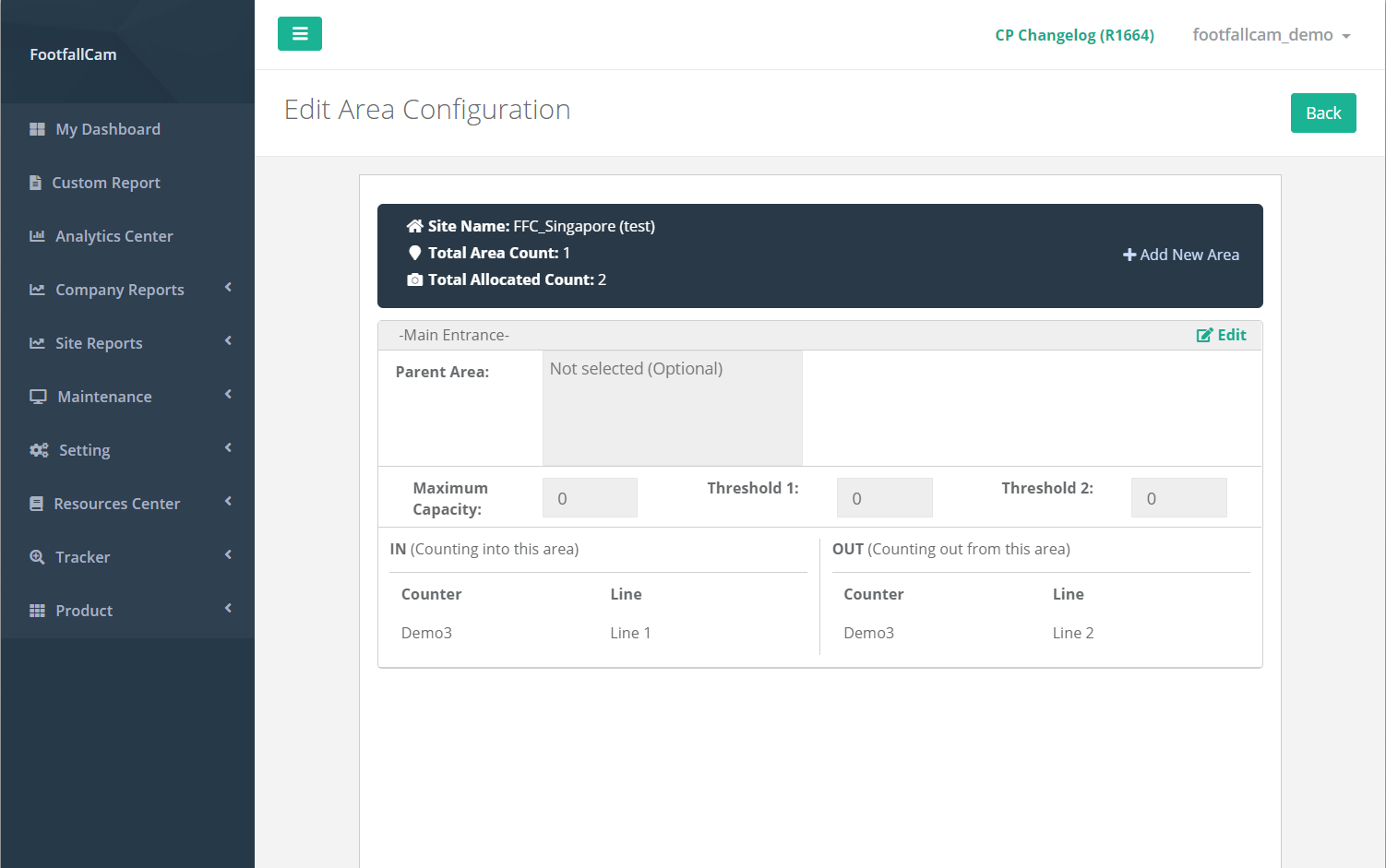The image size is (1386, 868).
Task: Click the Product grid icon
Action: (x=37, y=611)
